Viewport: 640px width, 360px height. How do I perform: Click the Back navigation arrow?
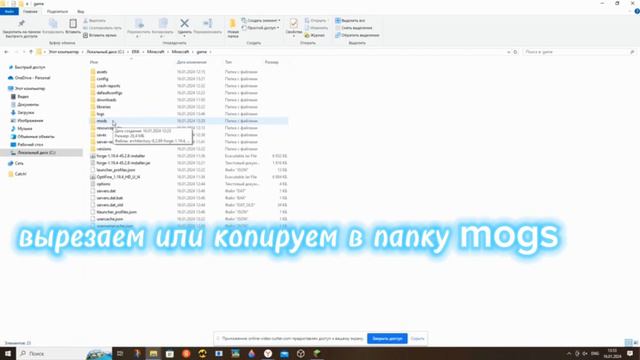click(6, 52)
